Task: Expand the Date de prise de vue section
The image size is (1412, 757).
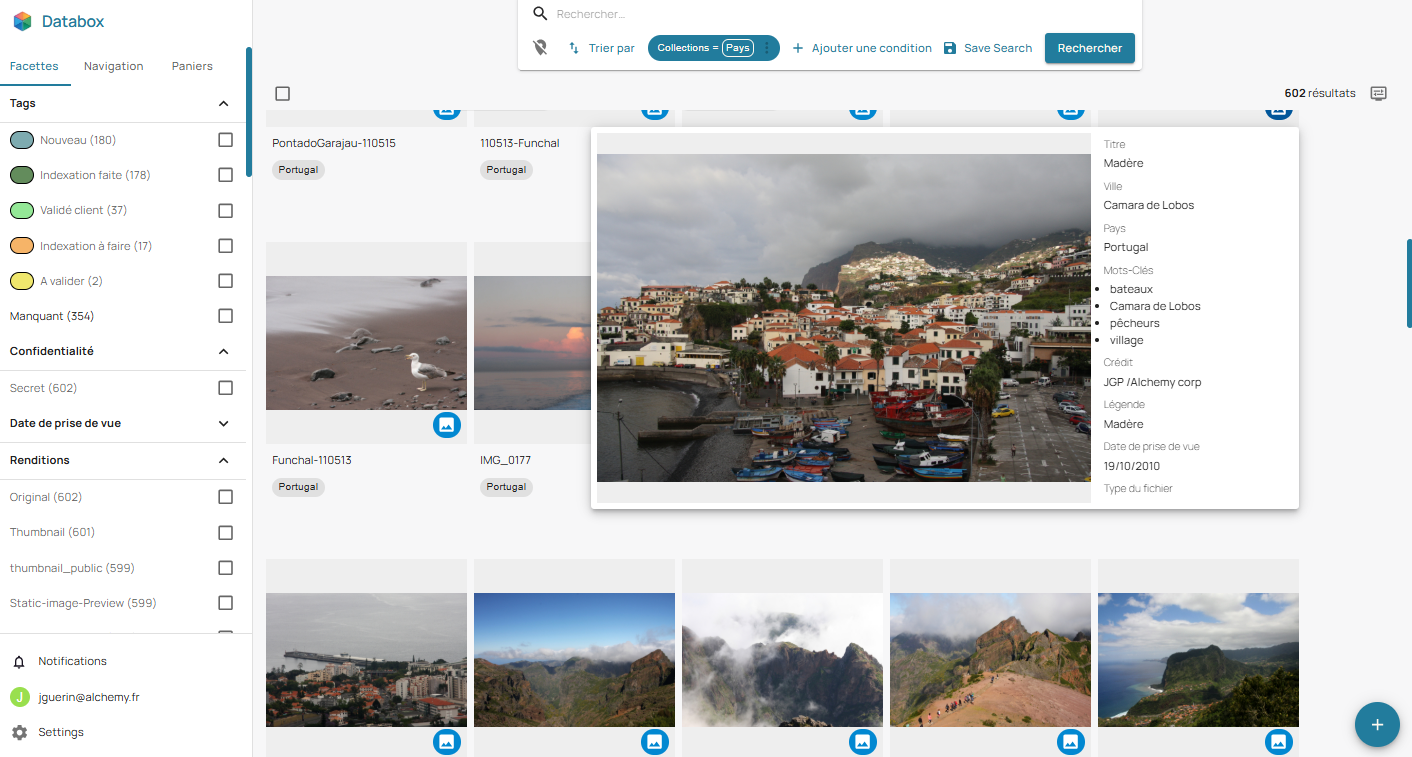Action: point(223,422)
